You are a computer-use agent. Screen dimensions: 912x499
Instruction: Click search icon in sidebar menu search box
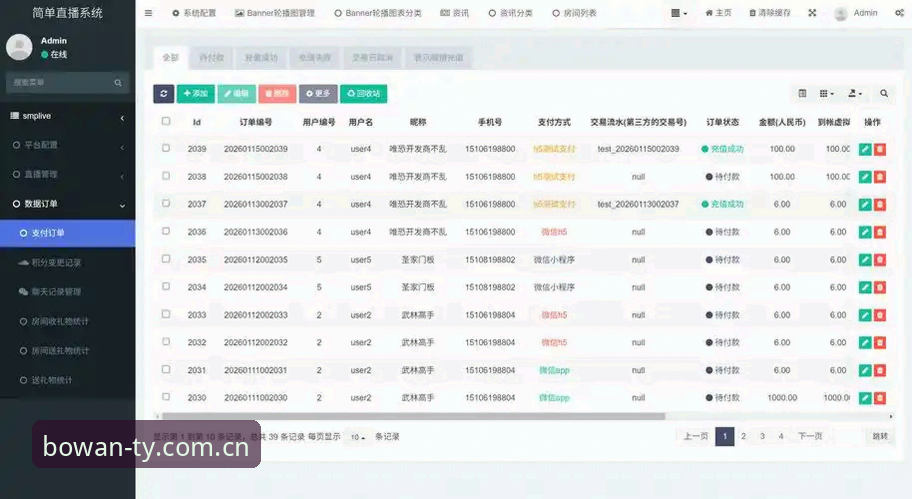click(118, 83)
